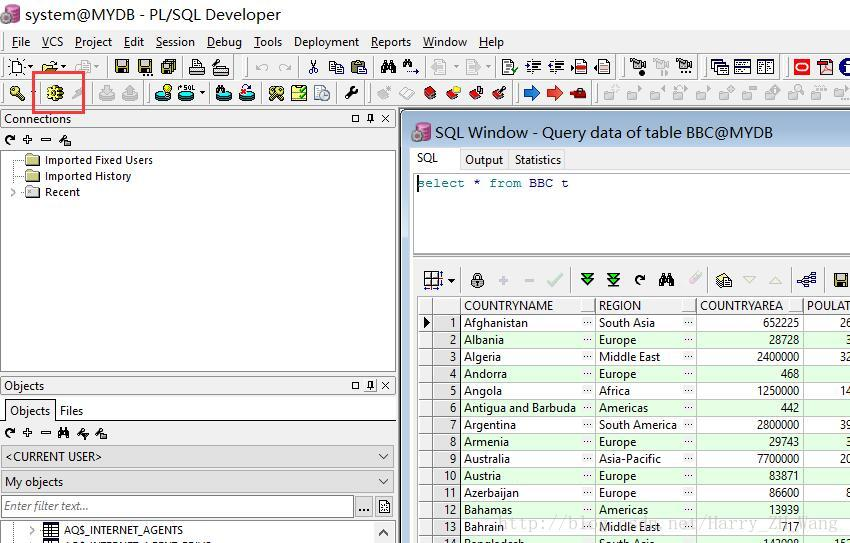
Task: Open the Session menu
Action: [175, 42]
